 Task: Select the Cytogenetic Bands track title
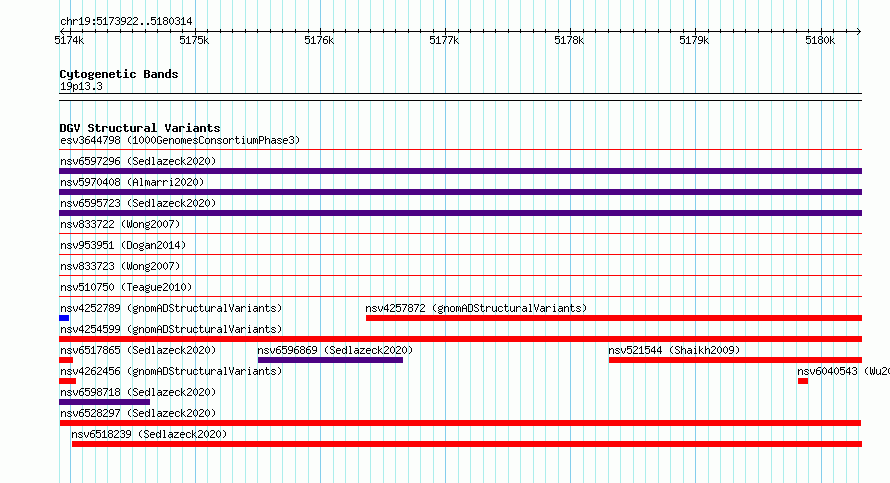click(x=119, y=74)
